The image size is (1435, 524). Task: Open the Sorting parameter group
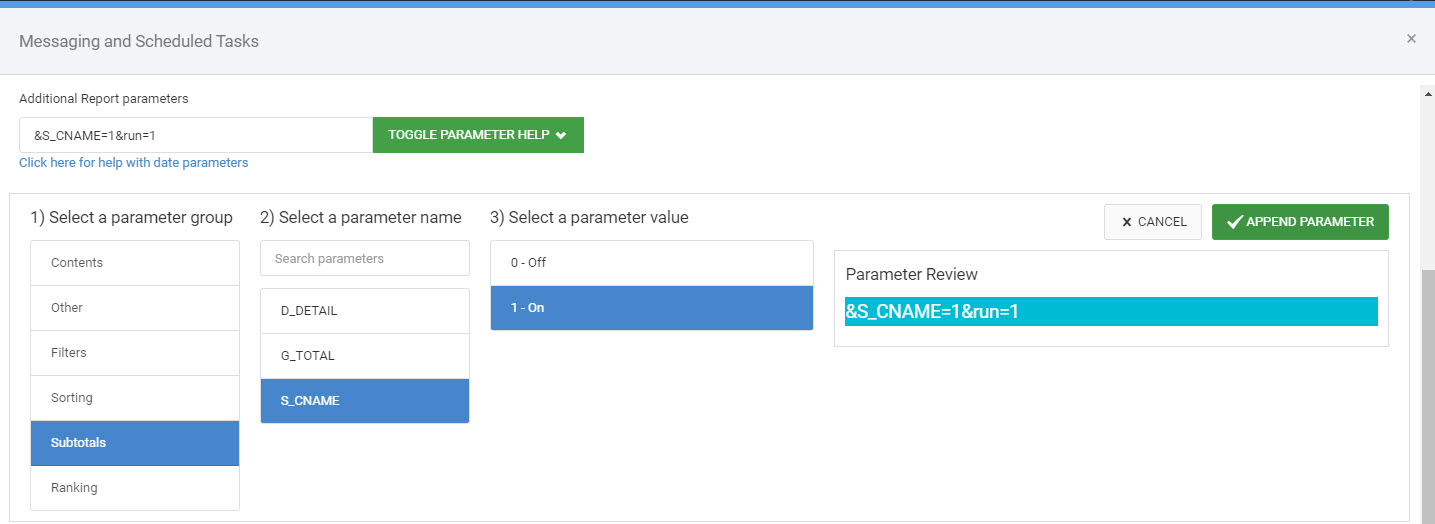coord(135,398)
